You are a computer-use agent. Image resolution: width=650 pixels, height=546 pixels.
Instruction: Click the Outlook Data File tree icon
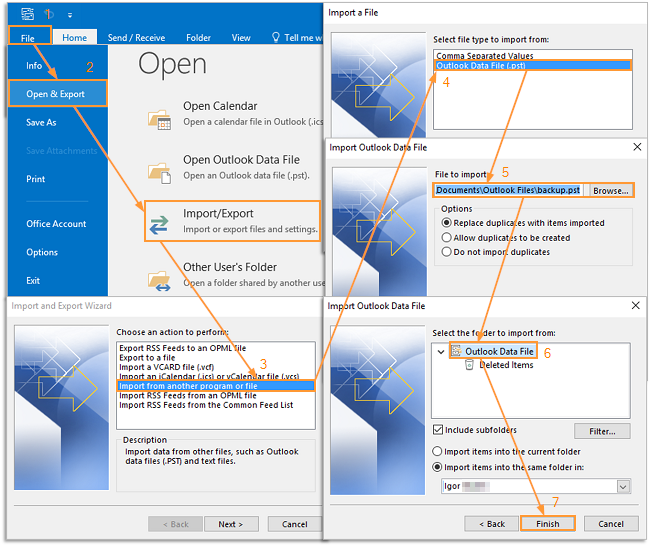[x=456, y=351]
